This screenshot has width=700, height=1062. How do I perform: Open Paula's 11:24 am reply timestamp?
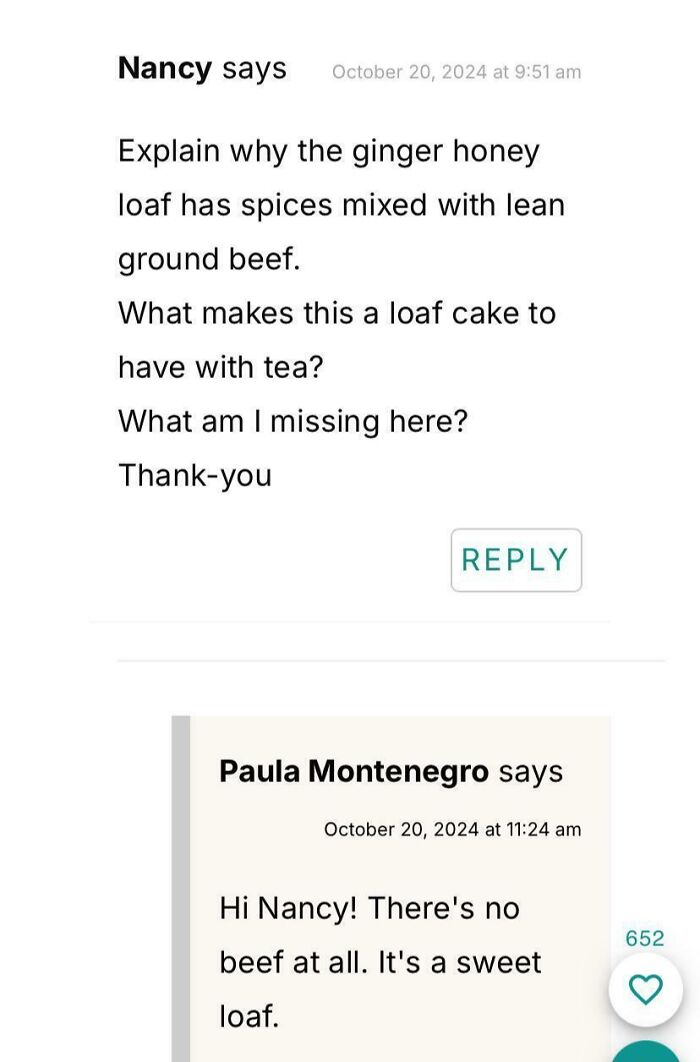452,829
